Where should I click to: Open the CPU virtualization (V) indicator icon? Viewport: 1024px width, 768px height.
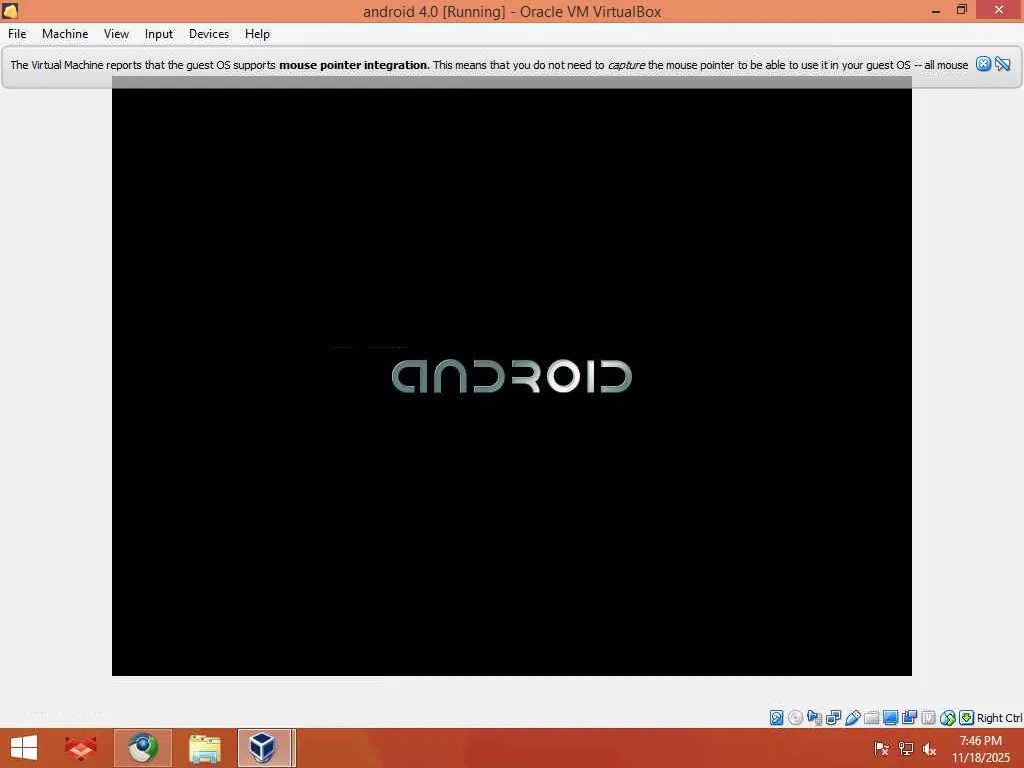coord(928,718)
